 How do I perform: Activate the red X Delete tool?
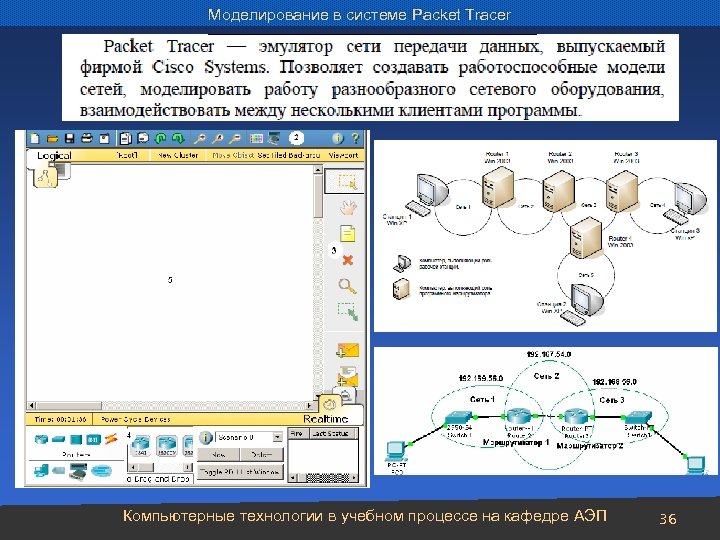click(x=348, y=260)
